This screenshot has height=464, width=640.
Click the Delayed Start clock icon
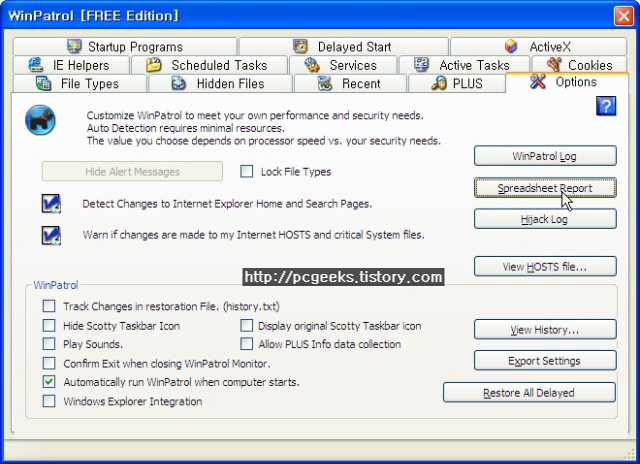tap(300, 46)
